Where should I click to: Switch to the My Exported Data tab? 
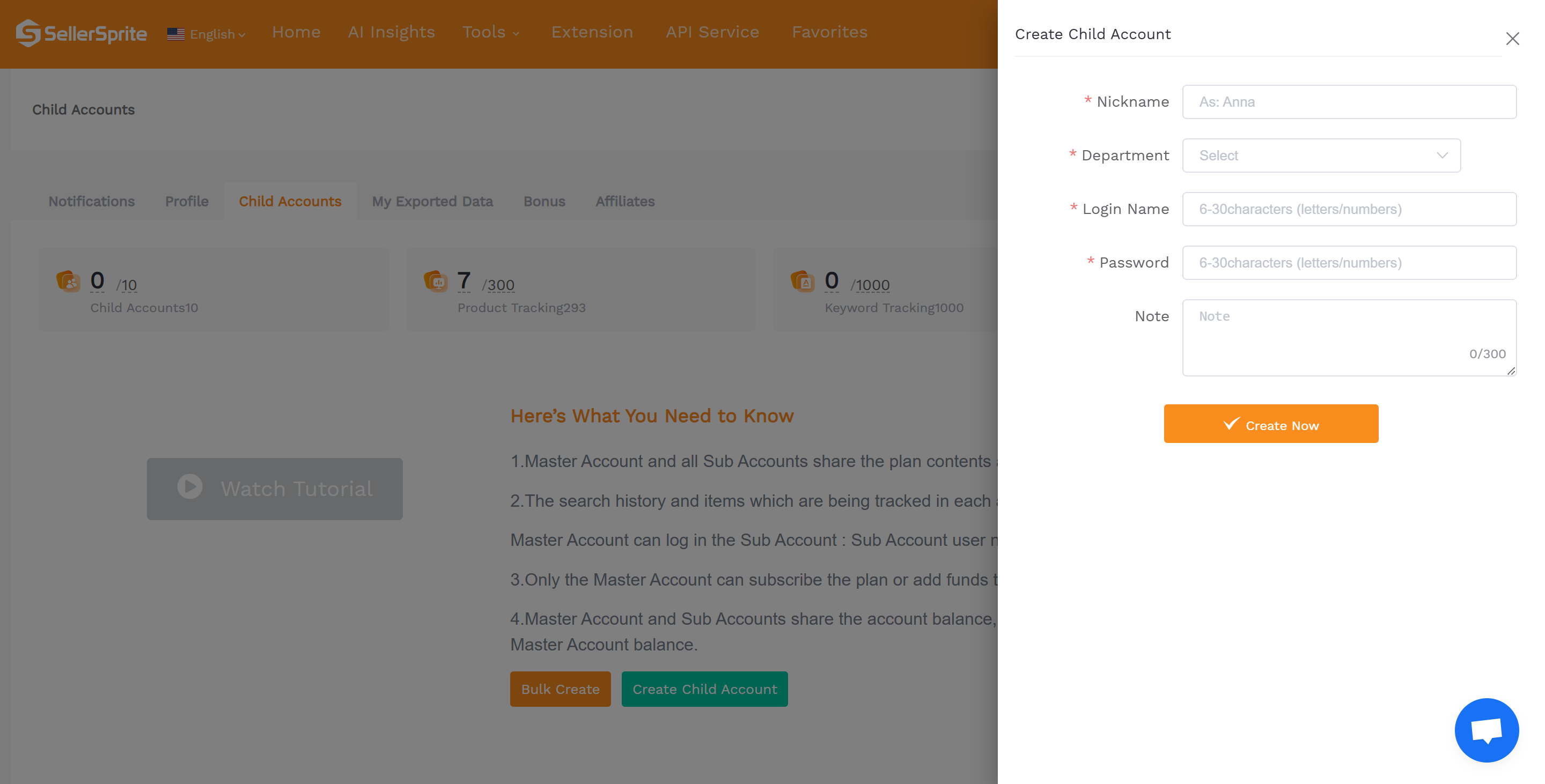(432, 202)
